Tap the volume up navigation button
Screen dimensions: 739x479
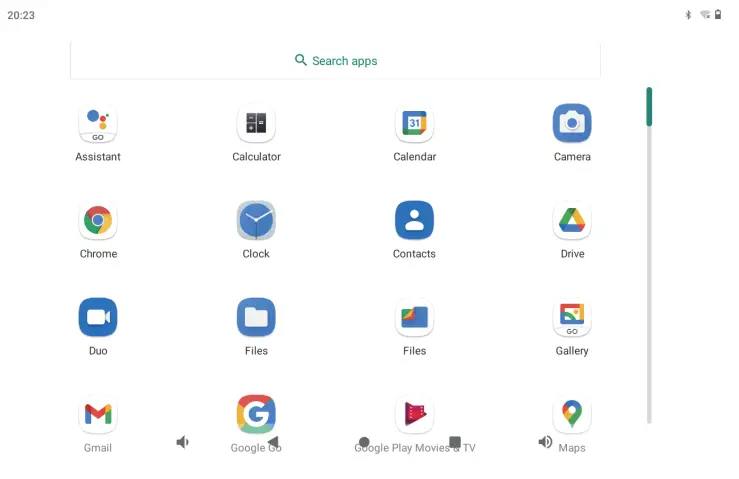click(x=545, y=442)
